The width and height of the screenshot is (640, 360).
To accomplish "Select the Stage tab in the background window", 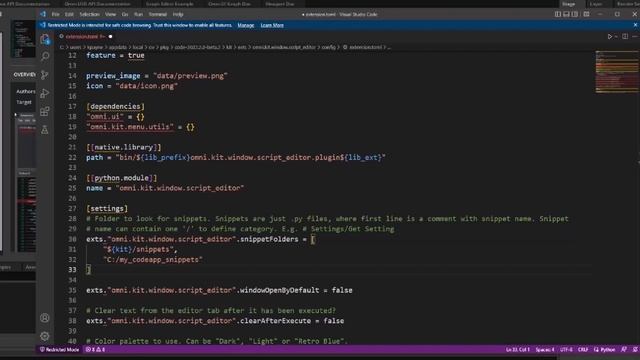I will click(x=569, y=4).
